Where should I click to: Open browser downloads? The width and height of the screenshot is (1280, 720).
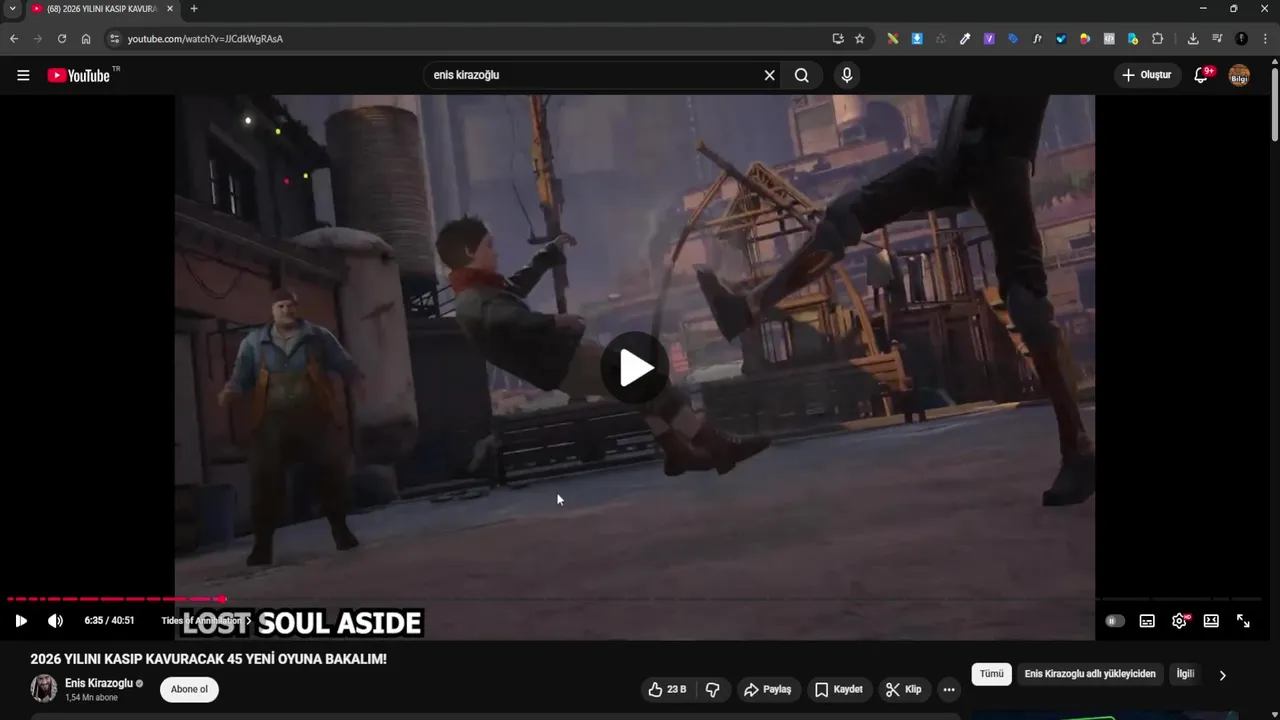pyautogui.click(x=1193, y=39)
